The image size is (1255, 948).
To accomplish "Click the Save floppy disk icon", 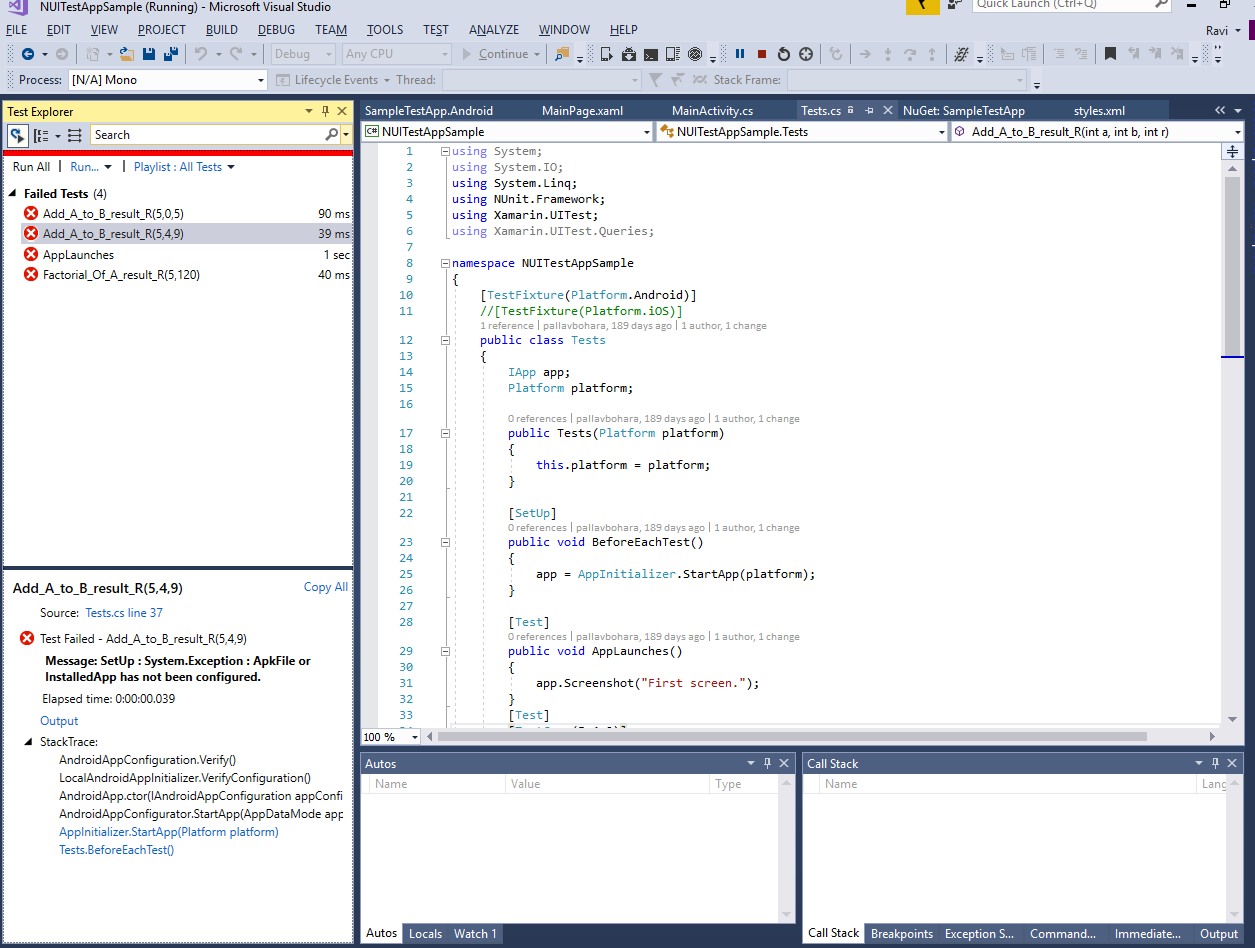I will tap(149, 54).
